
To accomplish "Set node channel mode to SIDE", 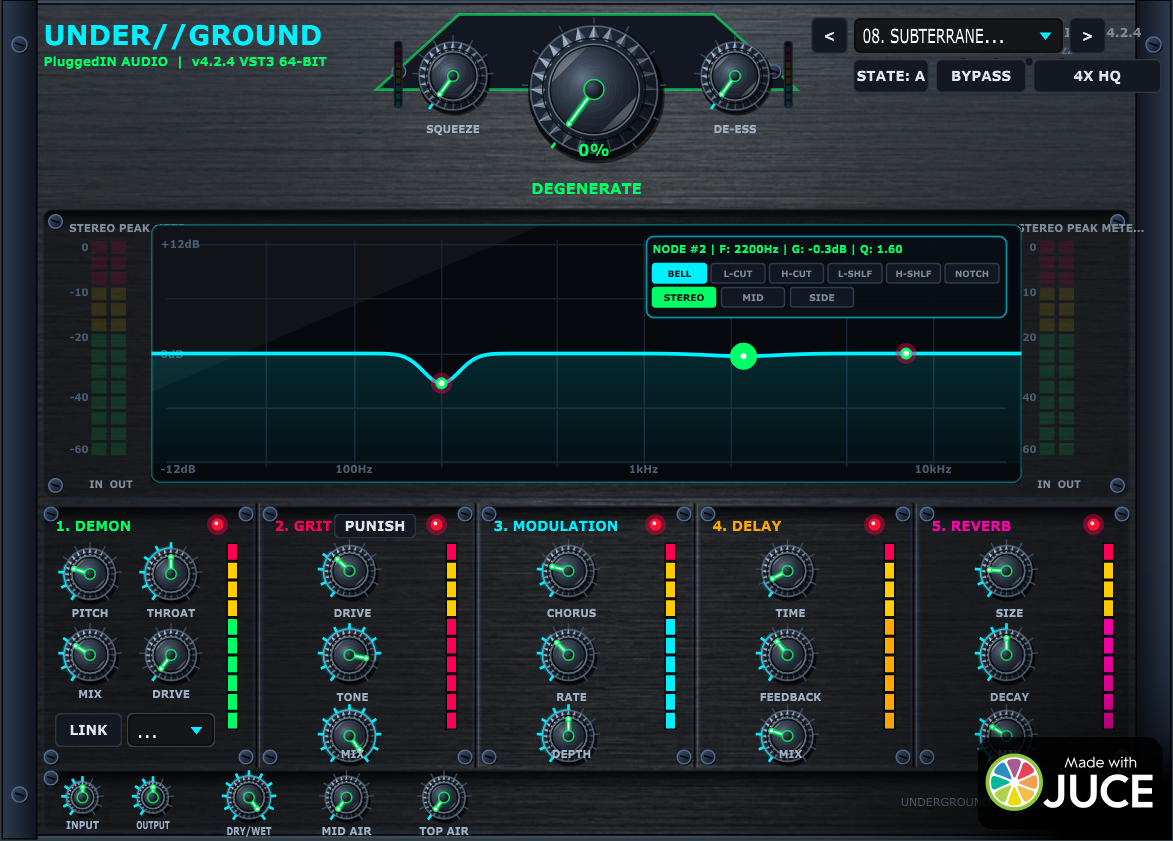I will (821, 298).
